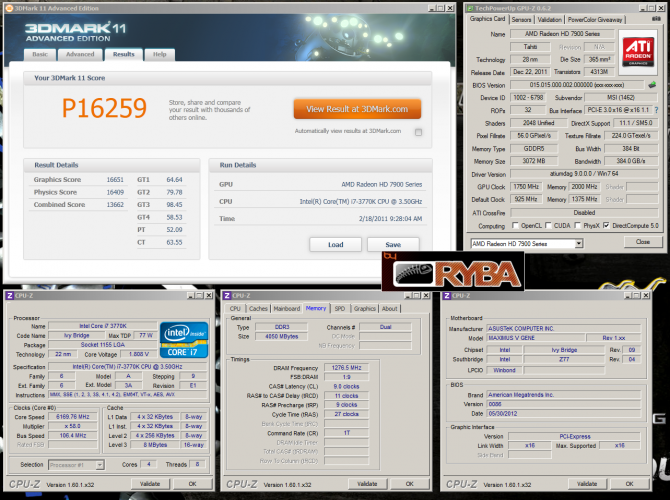This screenshot has height=500, width=670.
Task: Click the BIOS Version field in GPU-Z
Action: click(x=577, y=85)
